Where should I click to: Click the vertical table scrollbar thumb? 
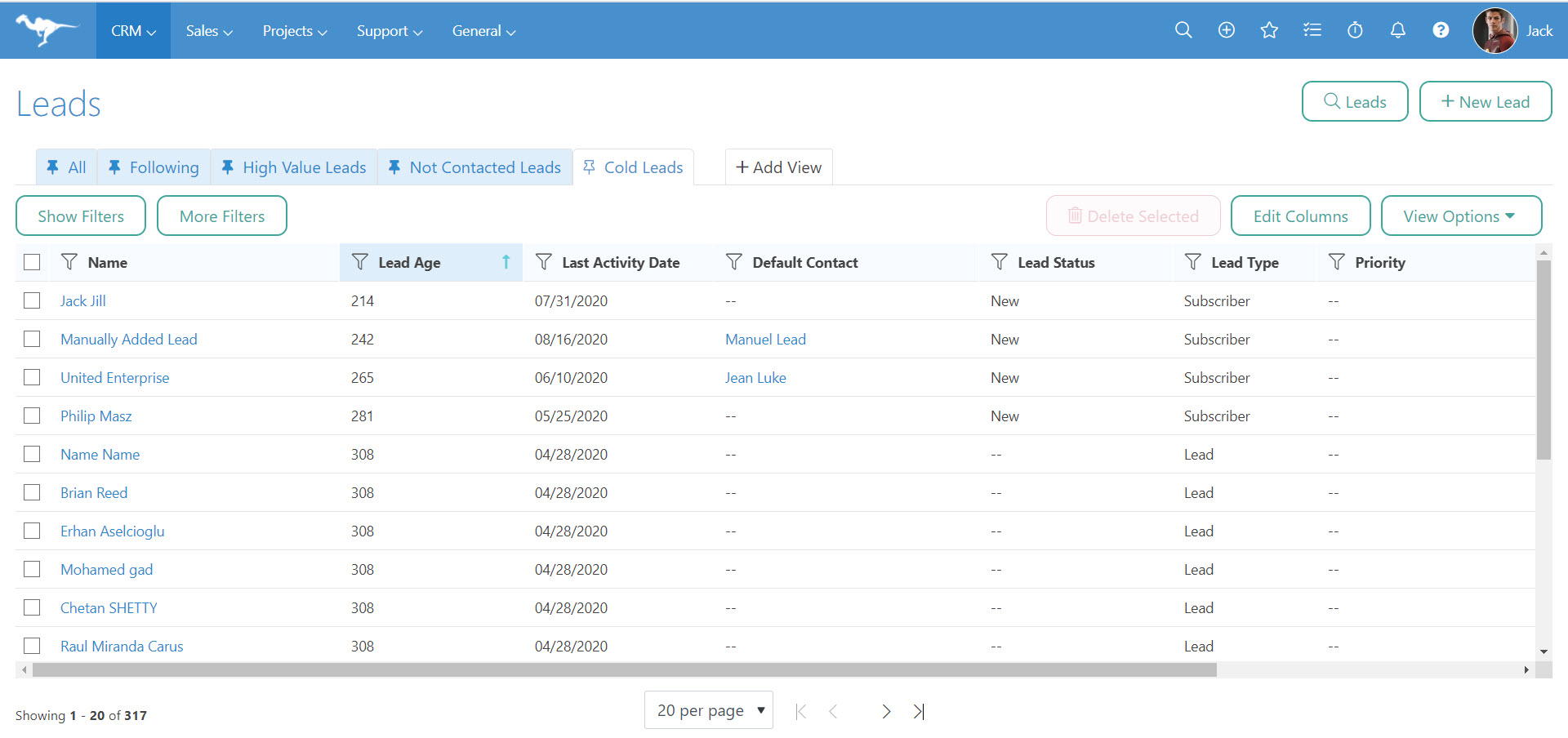(1543, 359)
